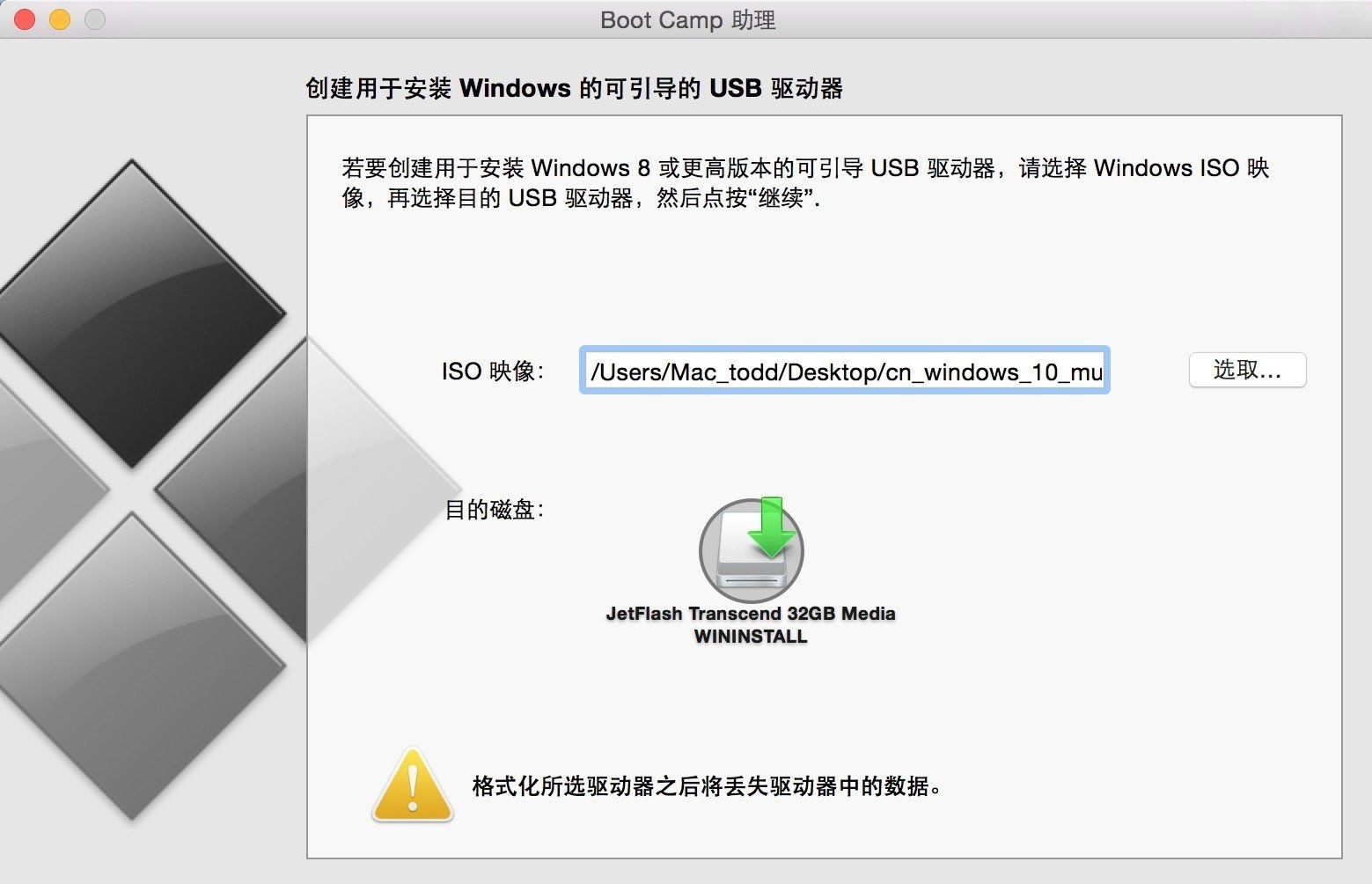This screenshot has width=1372, height=884.
Task: Click the JetFlash Transcend 32GB Media label
Action: pos(751,614)
